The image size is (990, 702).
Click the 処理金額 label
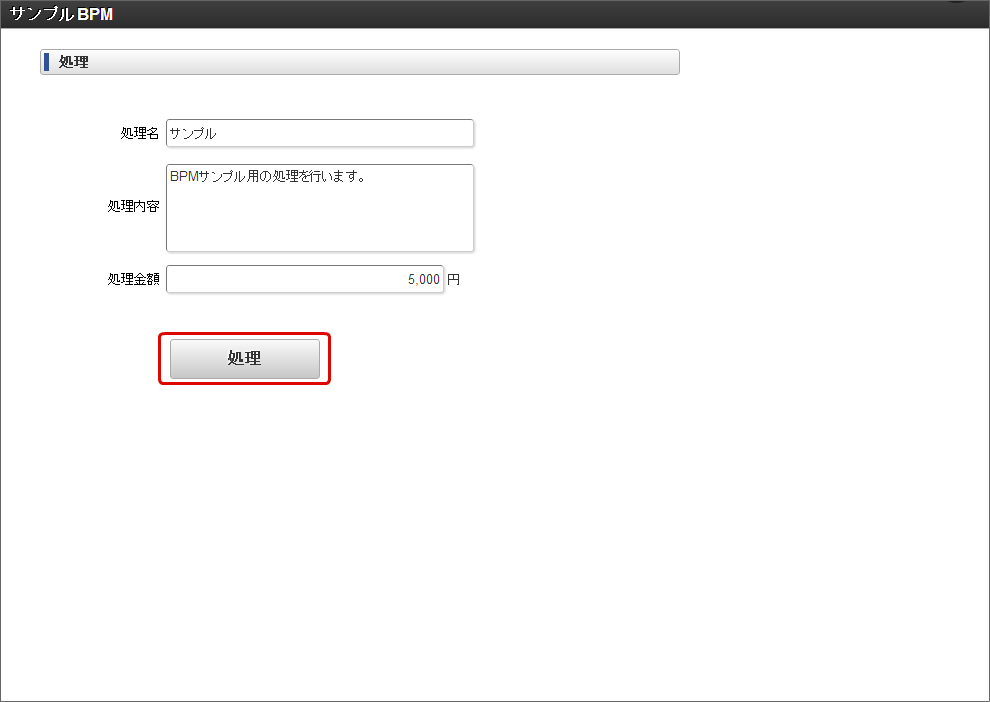pyautogui.click(x=133, y=279)
